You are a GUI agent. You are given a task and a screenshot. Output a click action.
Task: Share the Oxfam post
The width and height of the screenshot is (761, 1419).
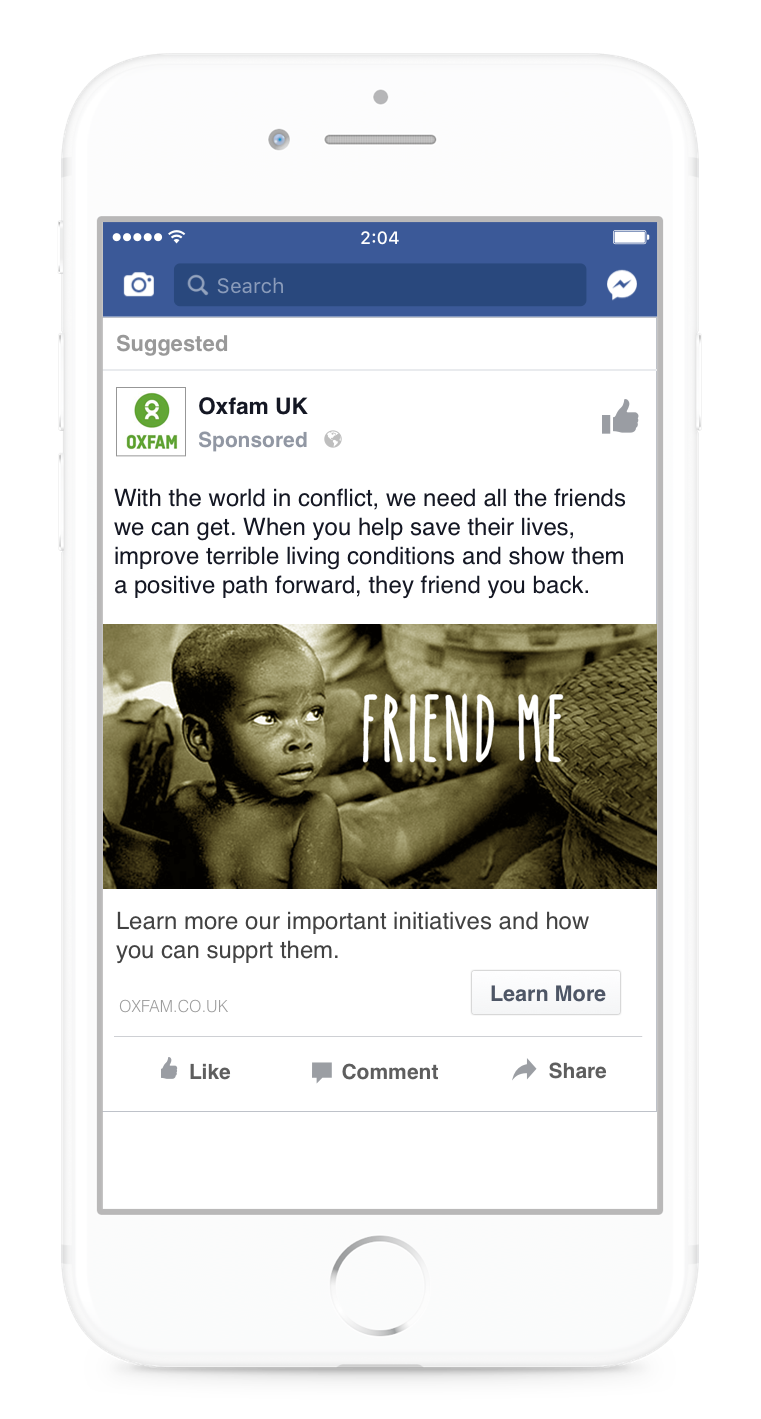pos(559,1071)
